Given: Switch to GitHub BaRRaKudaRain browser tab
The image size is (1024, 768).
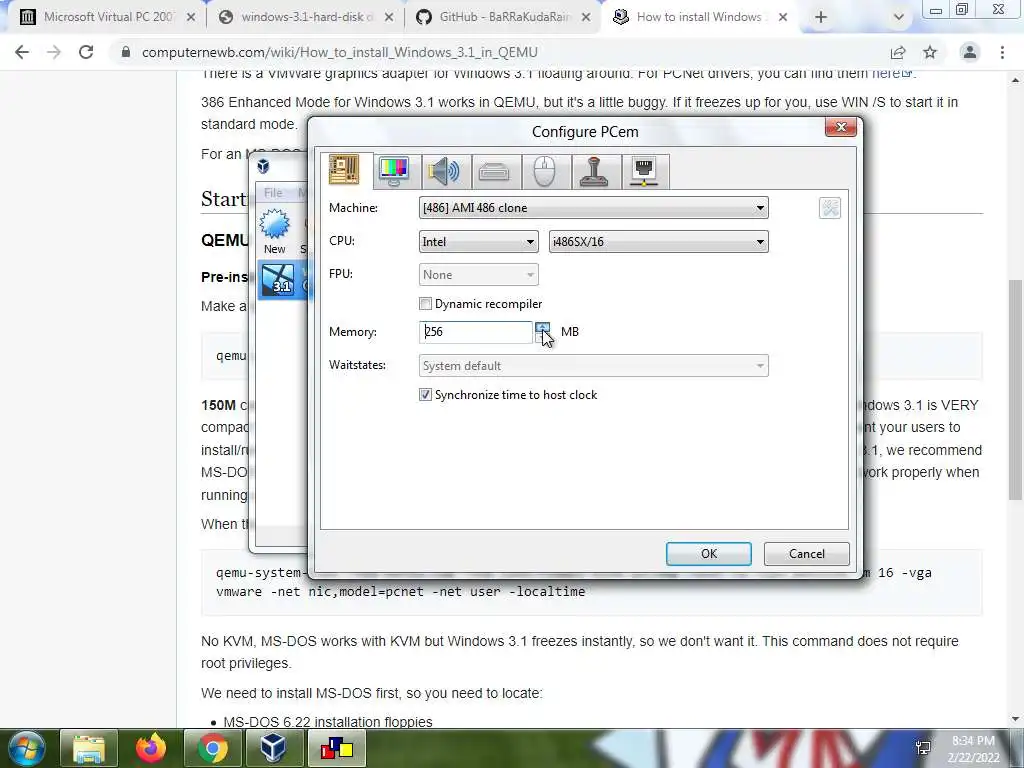Looking at the screenshot, I should tap(505, 17).
